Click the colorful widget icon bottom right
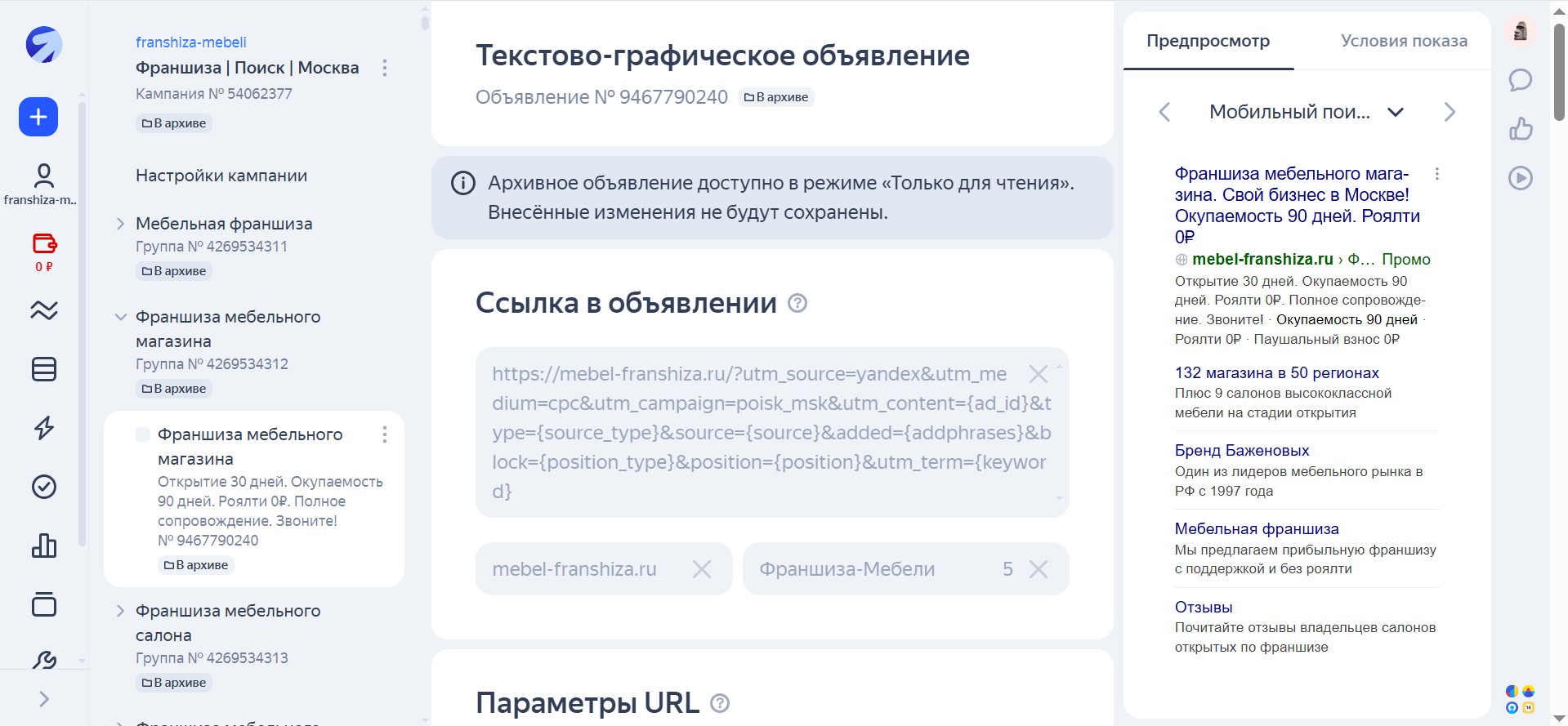Image resolution: width=1568 pixels, height=726 pixels. pyautogui.click(x=1520, y=700)
